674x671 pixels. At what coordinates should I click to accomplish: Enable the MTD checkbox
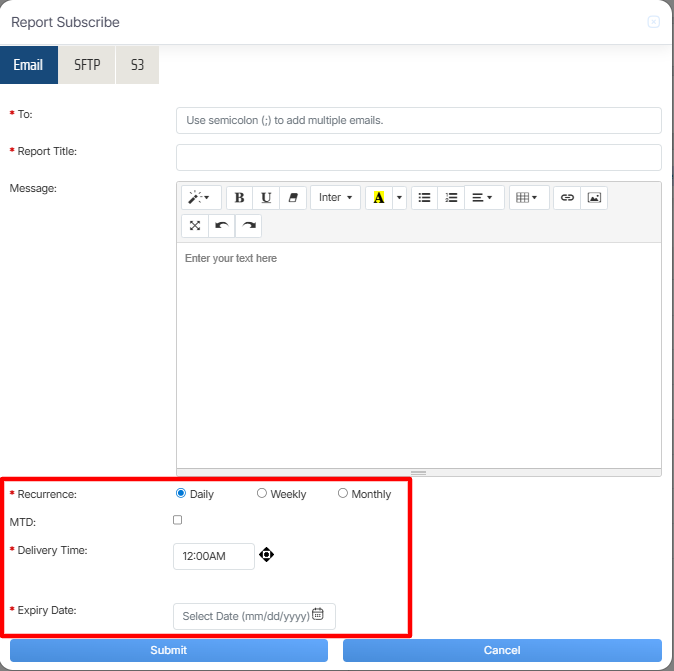178,520
